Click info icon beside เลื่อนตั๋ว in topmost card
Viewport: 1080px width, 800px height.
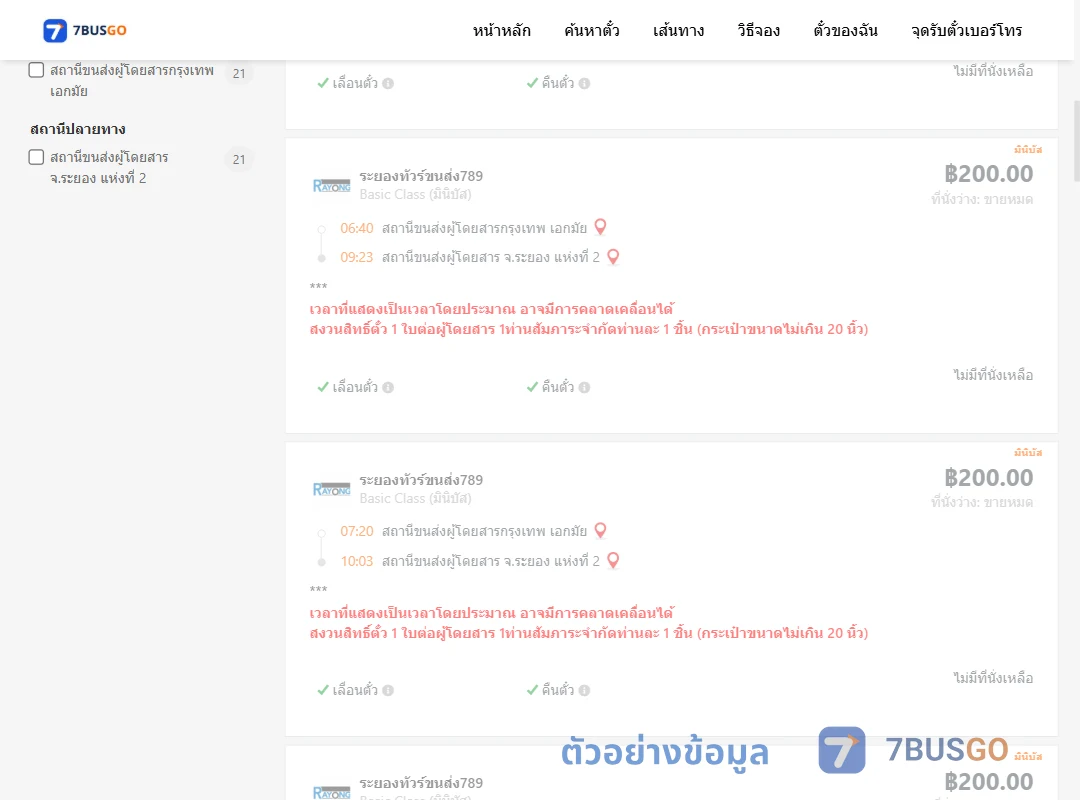(388, 83)
